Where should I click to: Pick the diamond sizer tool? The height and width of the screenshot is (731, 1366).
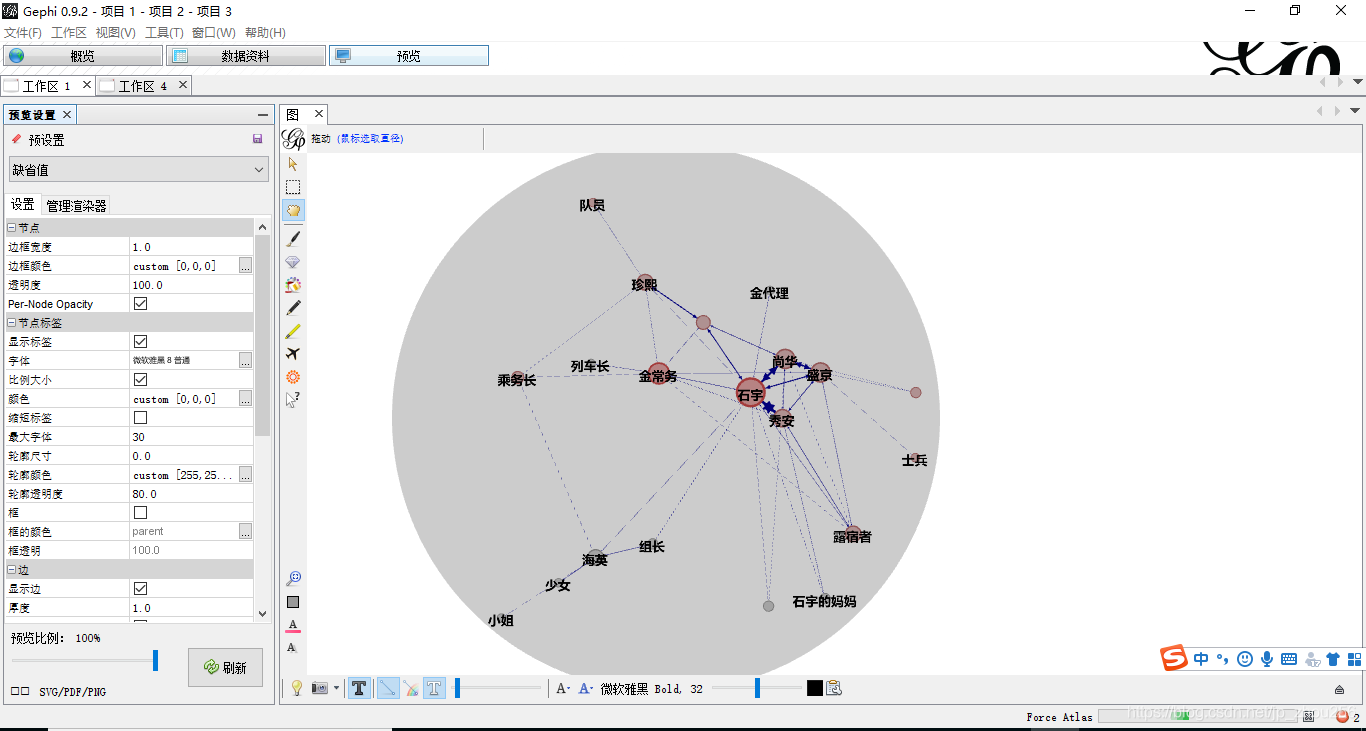pyautogui.click(x=293, y=262)
